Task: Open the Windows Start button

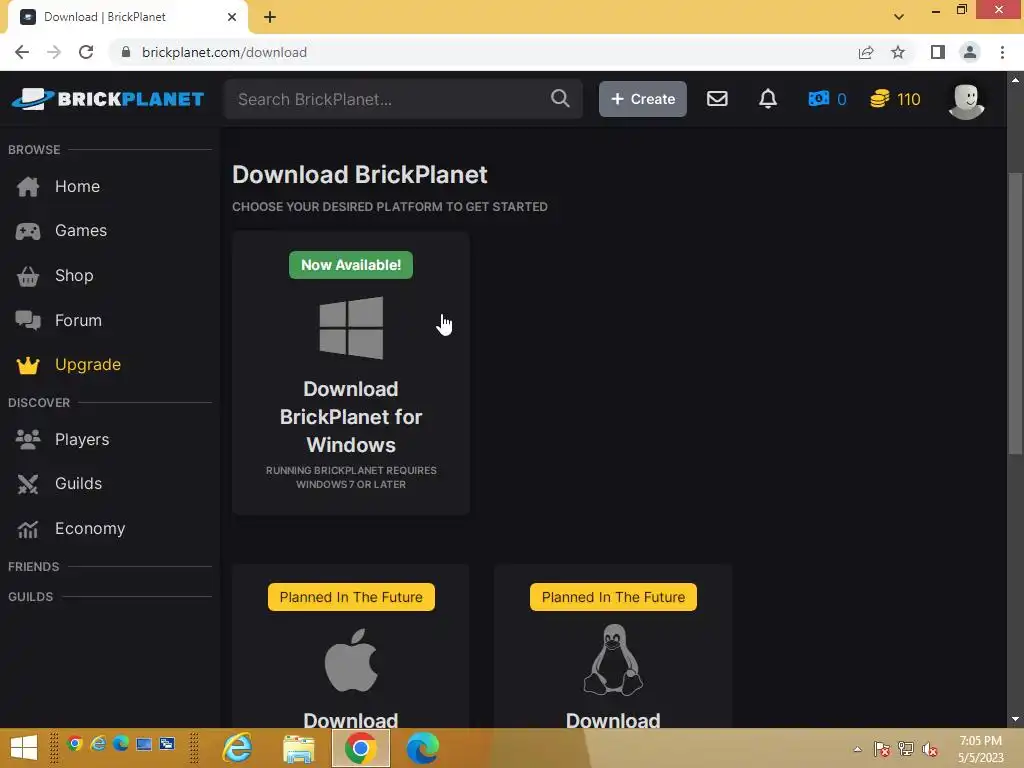Action: [24, 748]
